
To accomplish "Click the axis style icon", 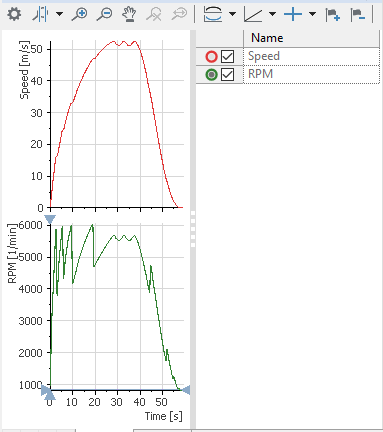I will tap(253, 14).
